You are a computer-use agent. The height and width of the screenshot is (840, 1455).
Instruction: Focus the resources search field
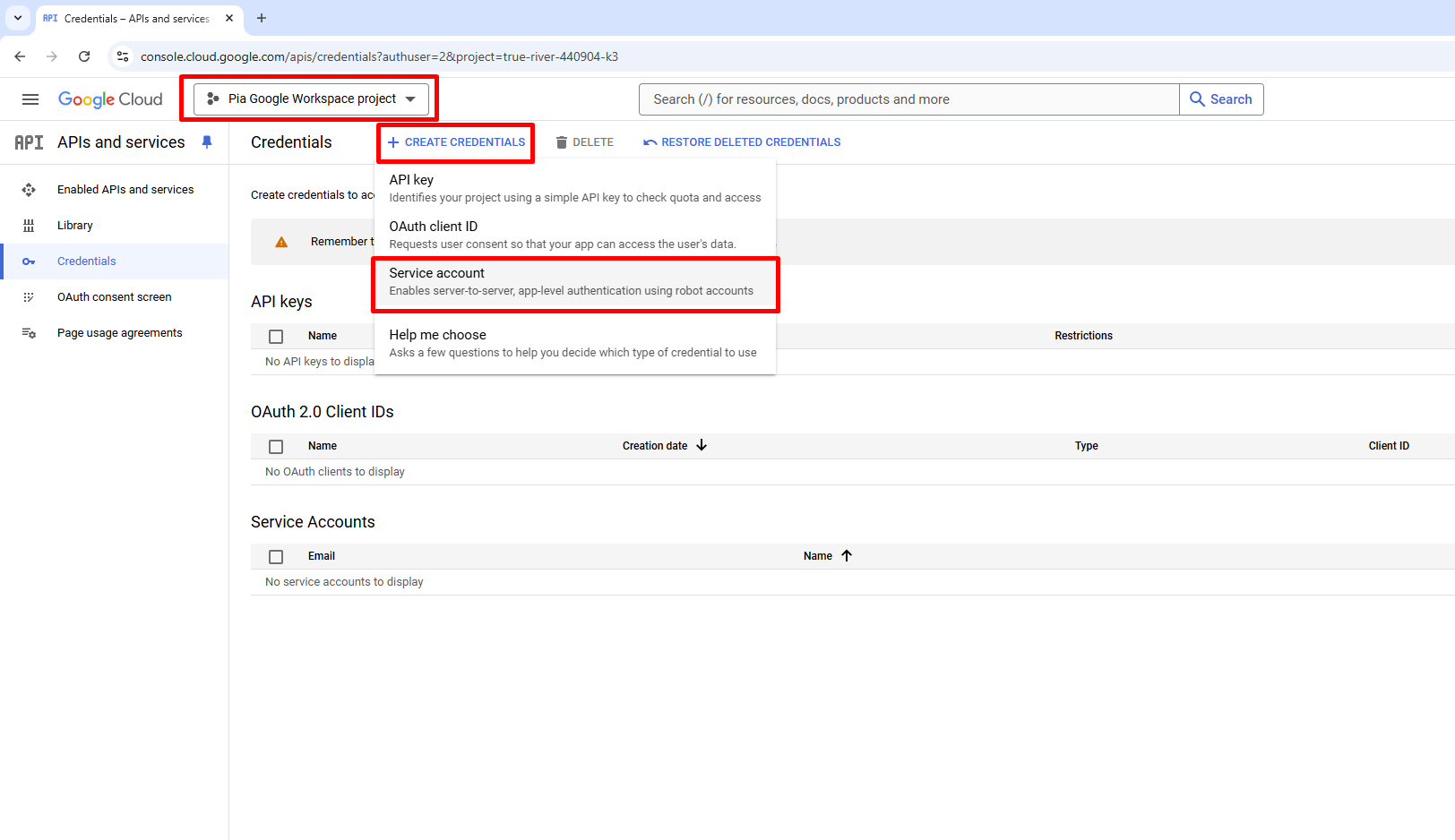click(908, 99)
